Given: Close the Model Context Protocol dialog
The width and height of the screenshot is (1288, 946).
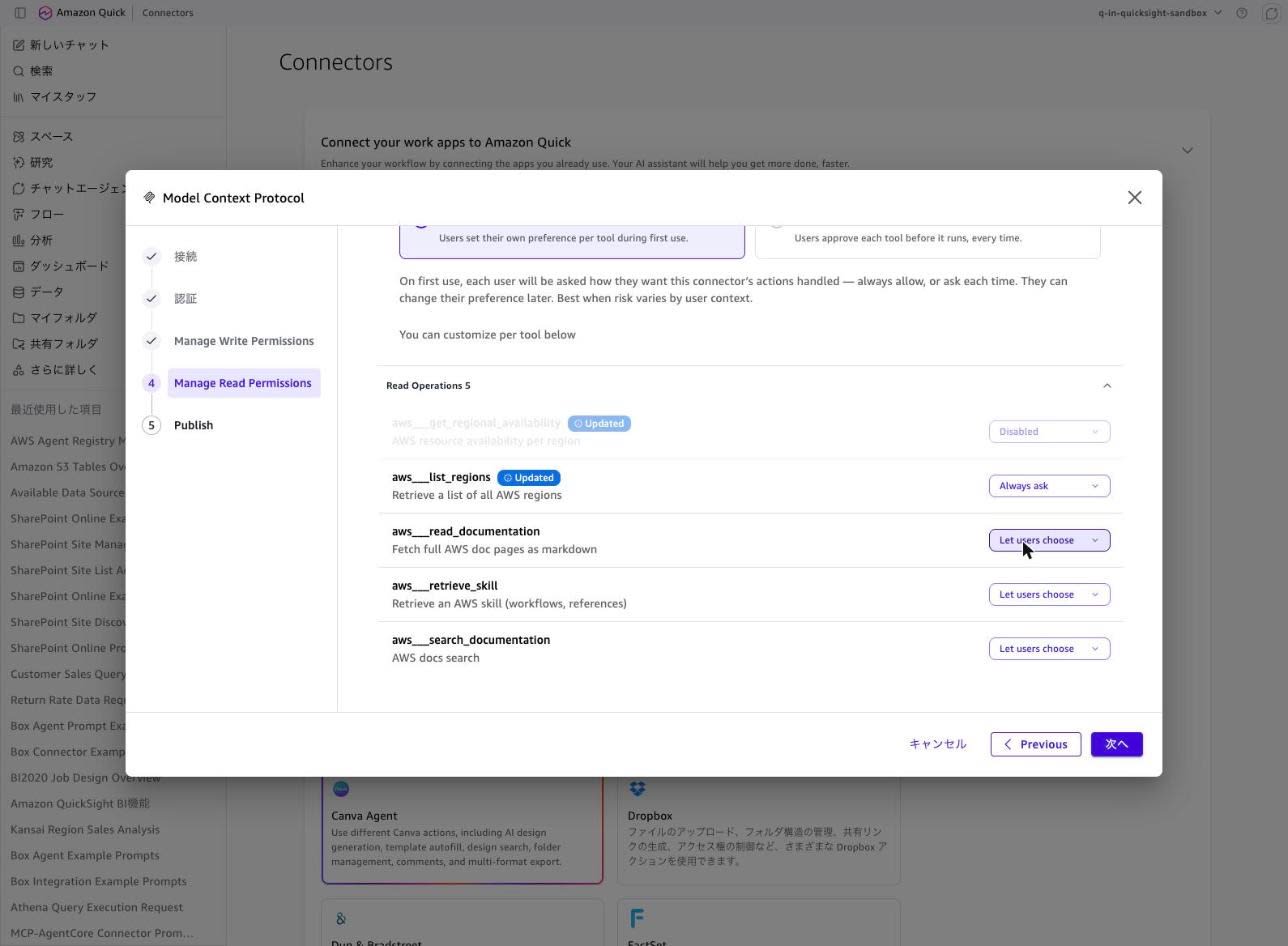Looking at the screenshot, I should point(1134,198).
